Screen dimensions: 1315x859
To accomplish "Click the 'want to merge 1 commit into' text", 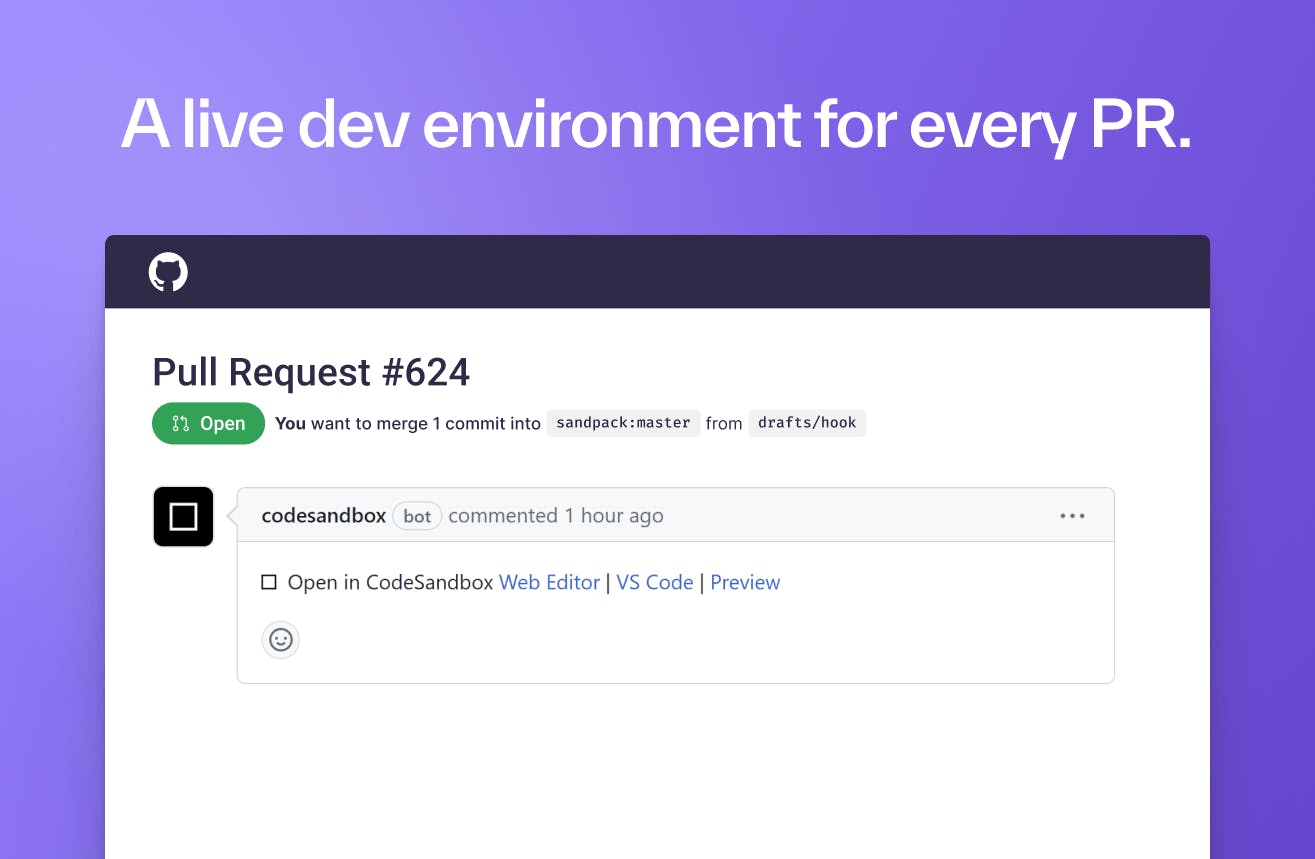I will (x=426, y=423).
